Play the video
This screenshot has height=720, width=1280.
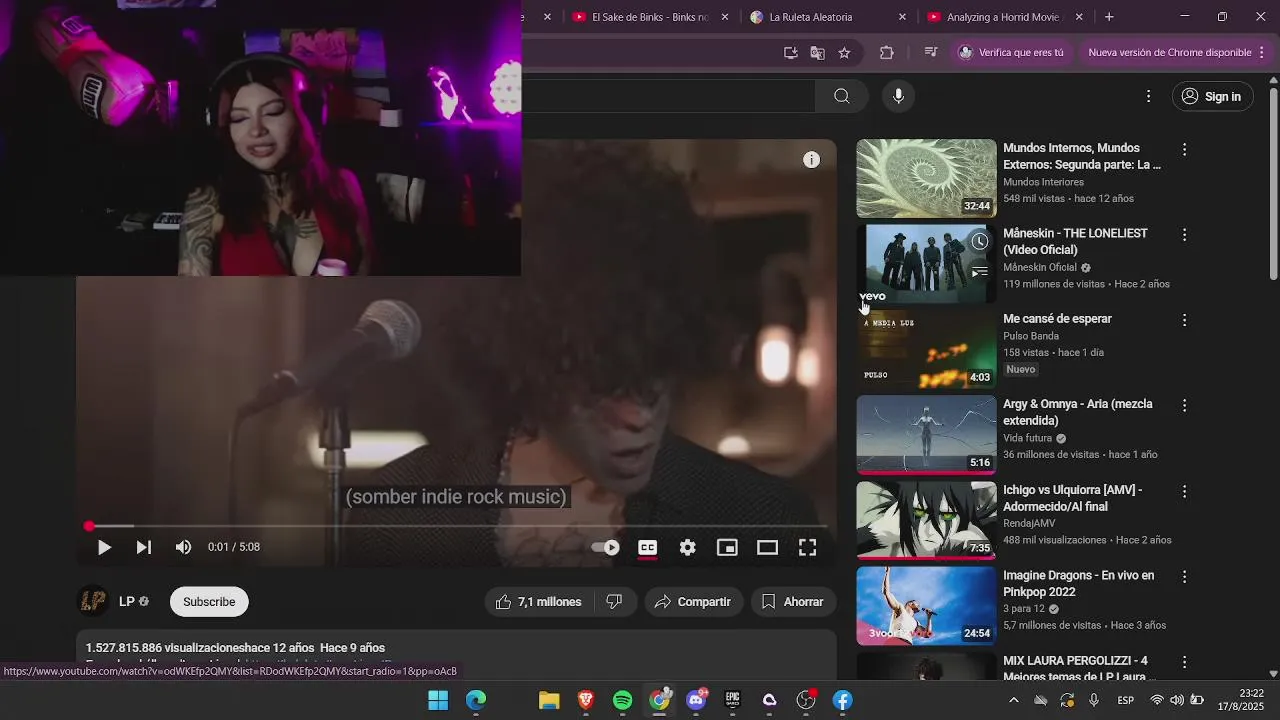[104, 547]
